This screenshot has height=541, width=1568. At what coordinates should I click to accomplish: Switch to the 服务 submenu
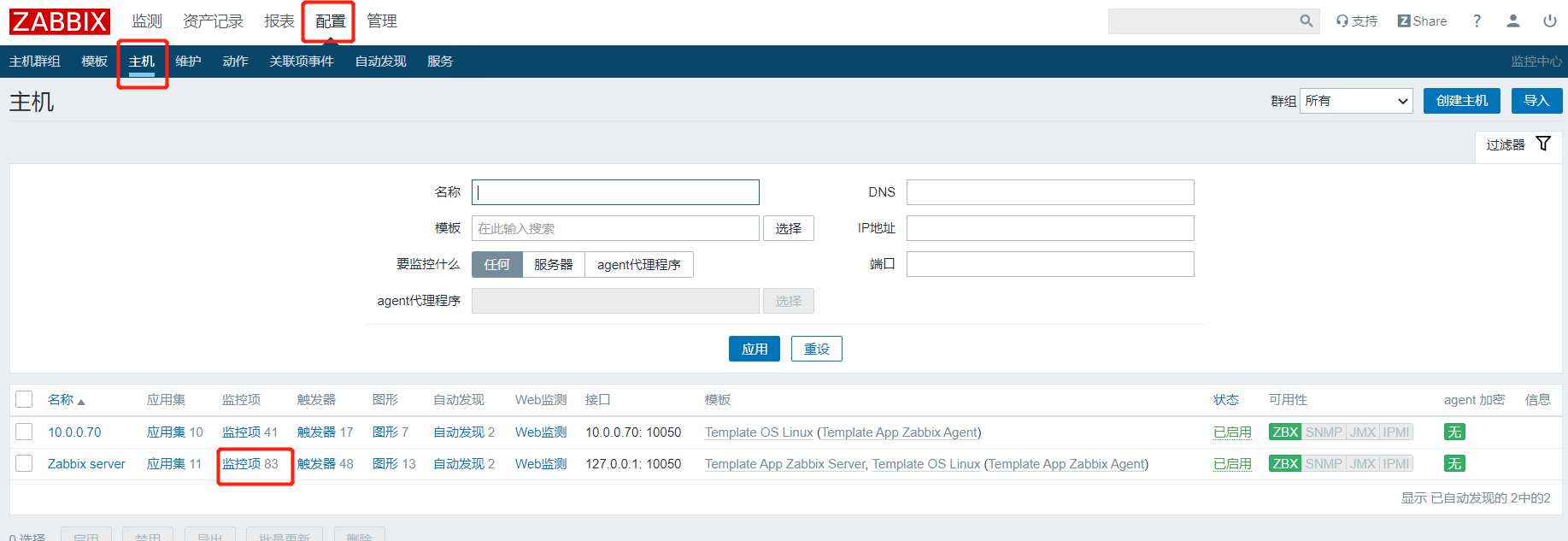point(440,62)
